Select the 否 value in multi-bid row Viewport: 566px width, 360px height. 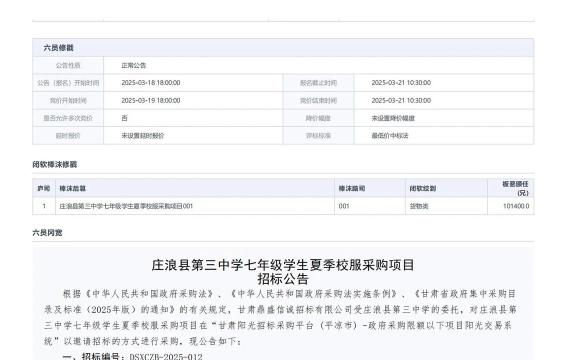click(125, 118)
